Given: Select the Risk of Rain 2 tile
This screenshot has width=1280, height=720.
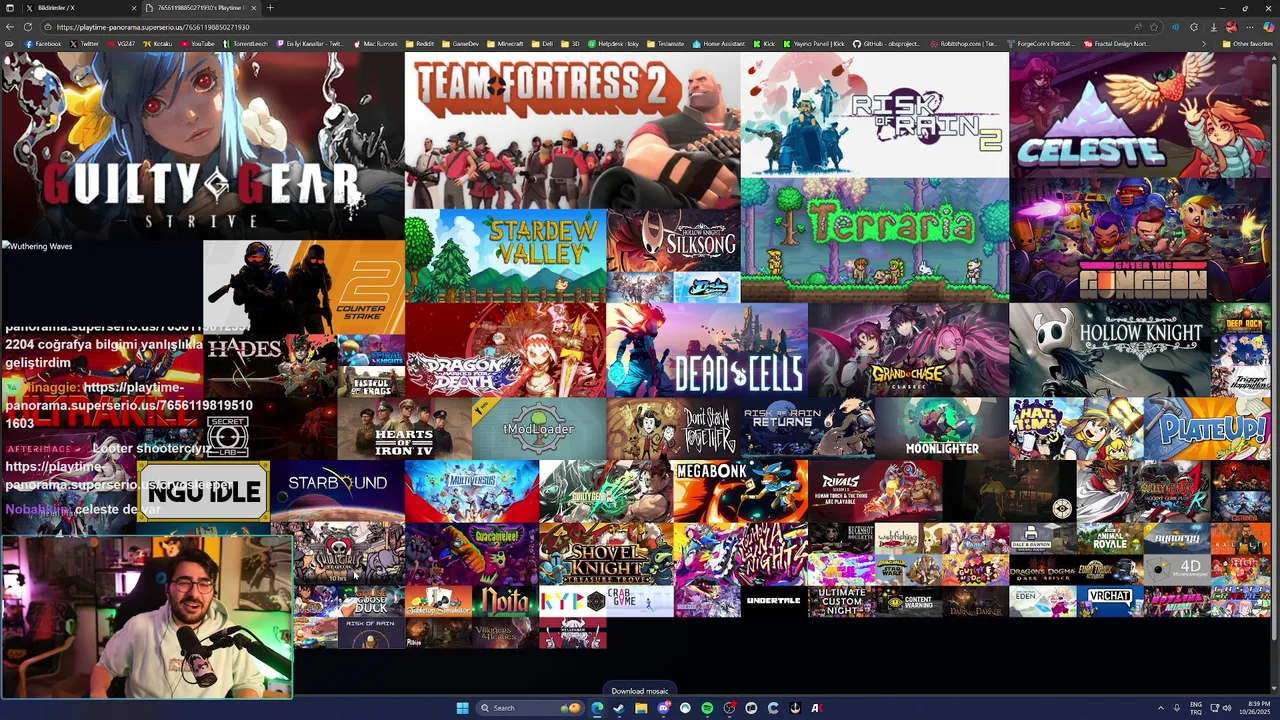Looking at the screenshot, I should [x=875, y=115].
